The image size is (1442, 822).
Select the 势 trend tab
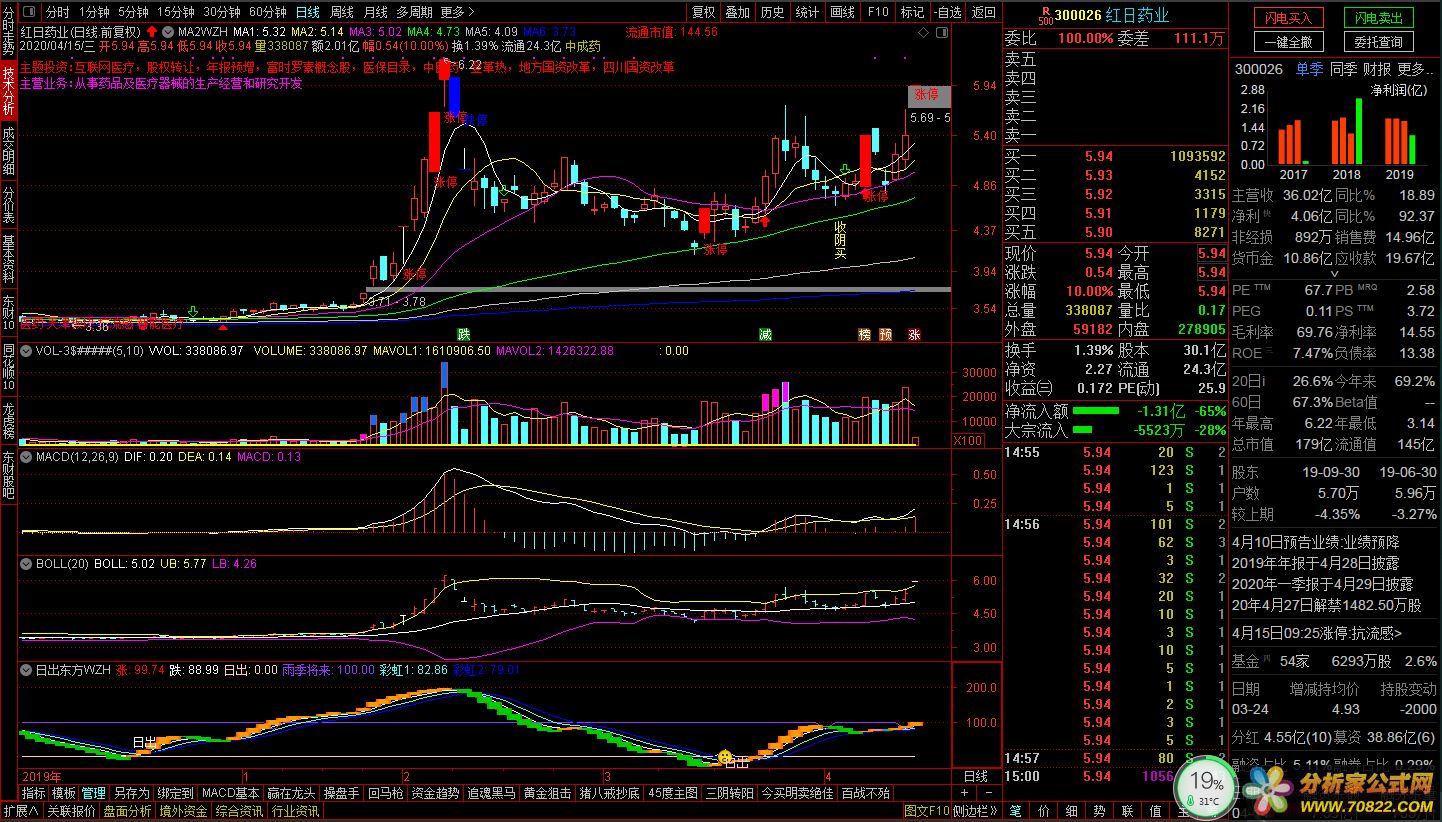pos(1100,810)
